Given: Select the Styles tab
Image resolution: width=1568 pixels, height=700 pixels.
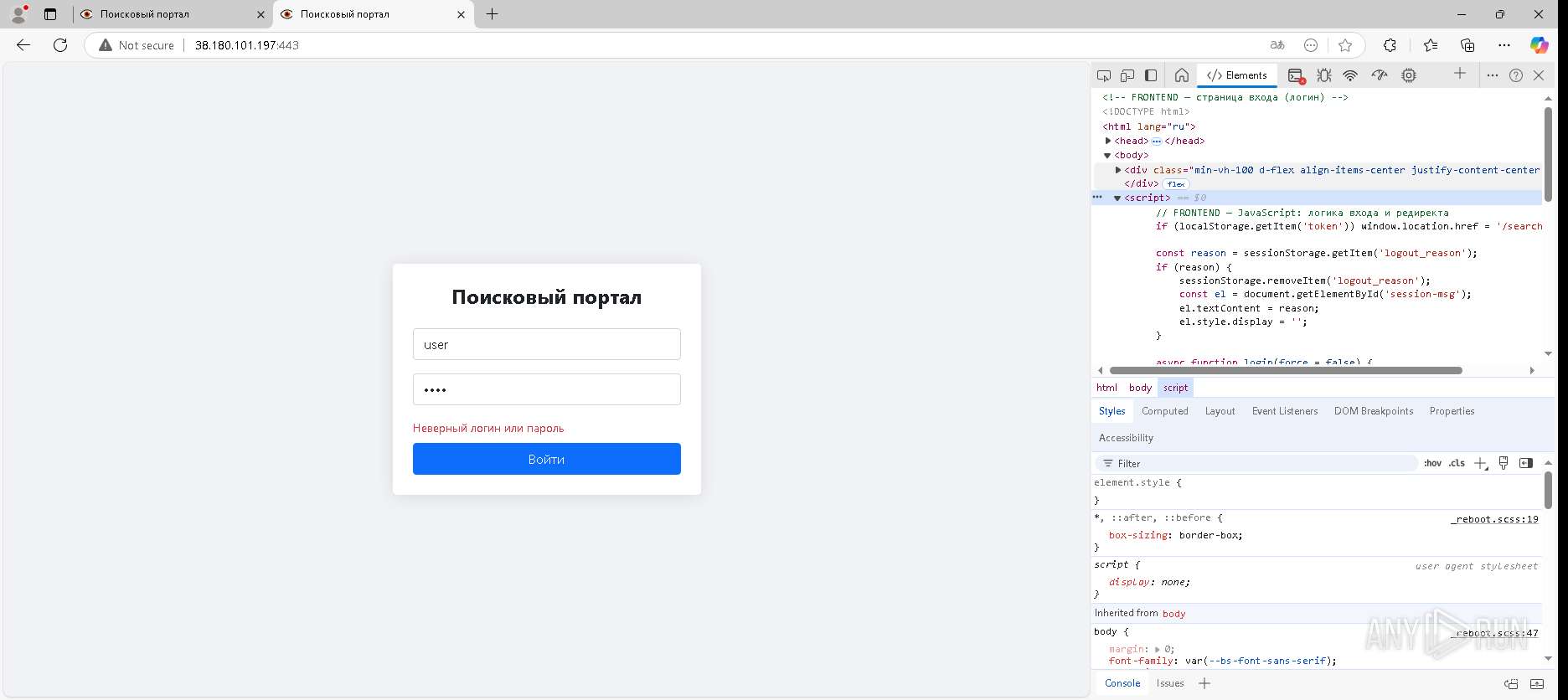Looking at the screenshot, I should (x=1112, y=411).
